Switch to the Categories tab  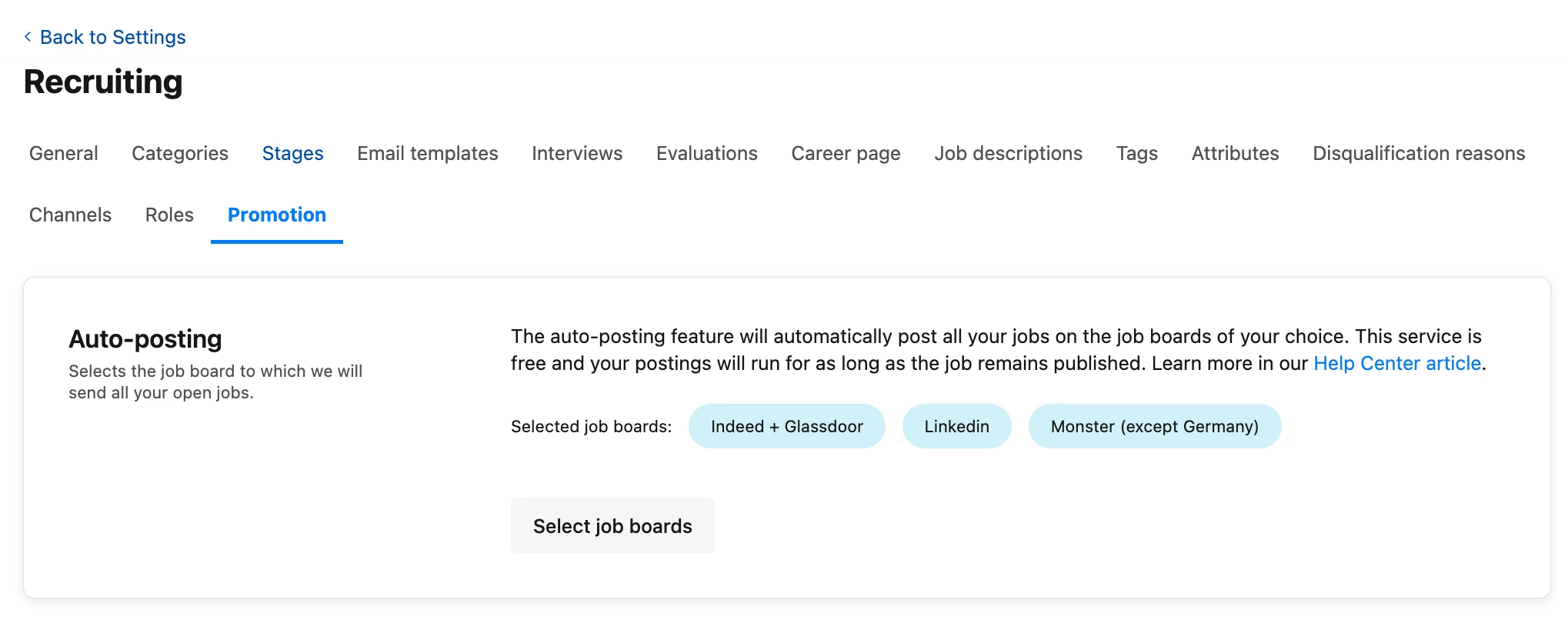180,153
